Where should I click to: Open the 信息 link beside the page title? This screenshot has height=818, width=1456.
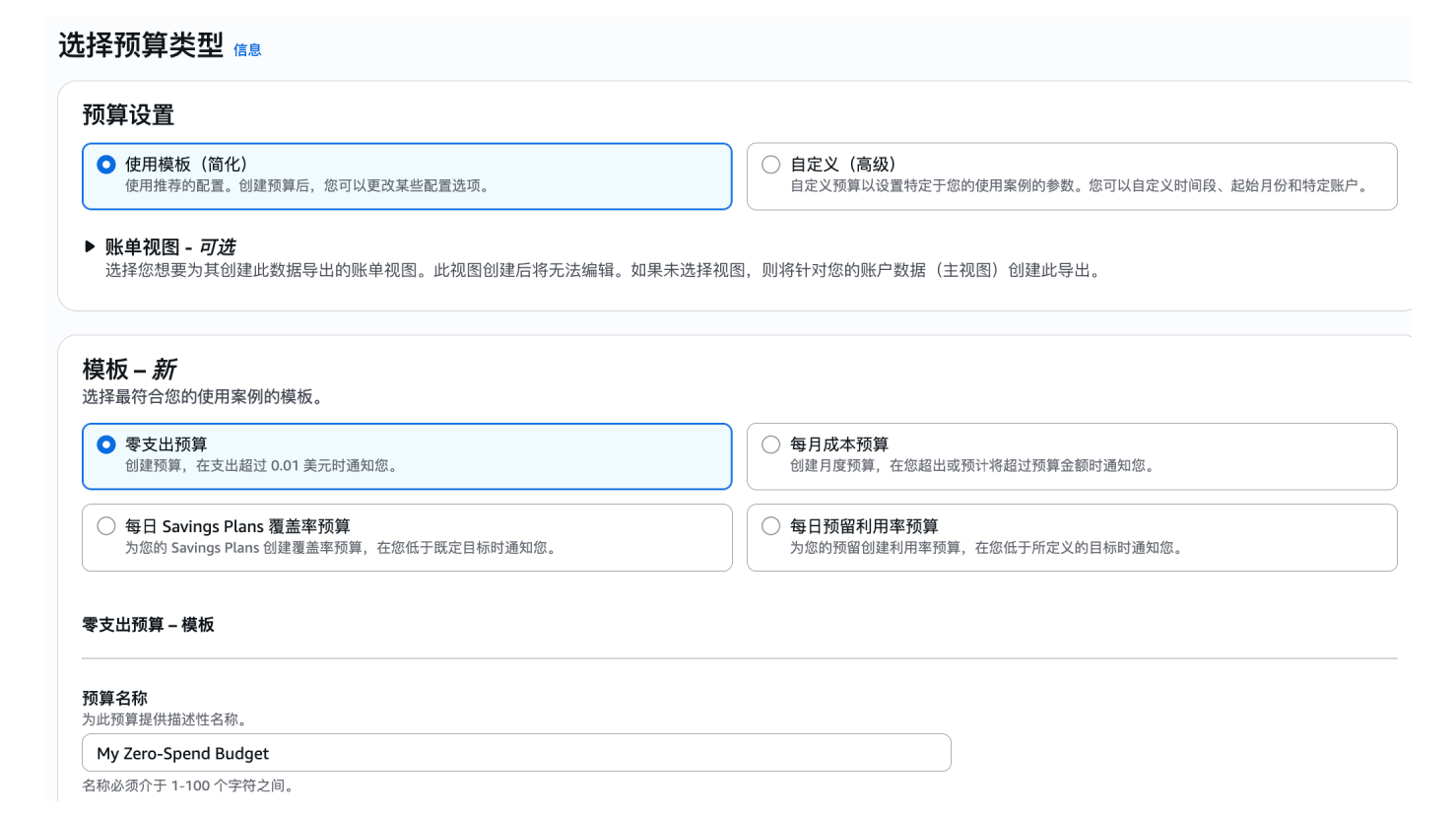(x=247, y=50)
